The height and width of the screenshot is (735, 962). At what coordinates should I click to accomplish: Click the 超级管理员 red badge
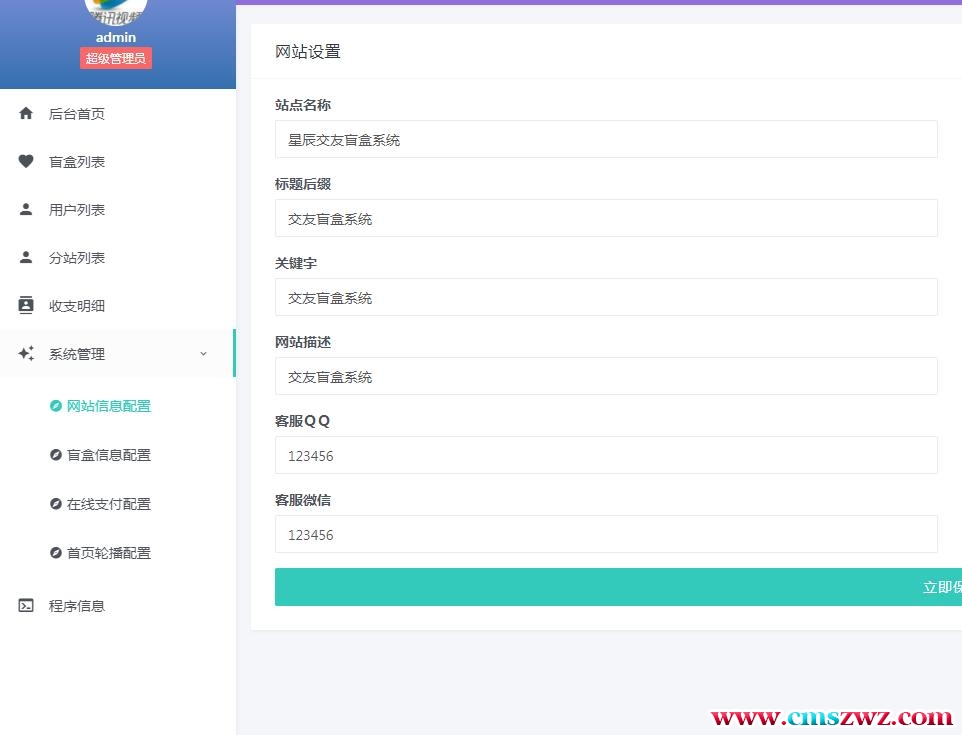click(x=116, y=58)
